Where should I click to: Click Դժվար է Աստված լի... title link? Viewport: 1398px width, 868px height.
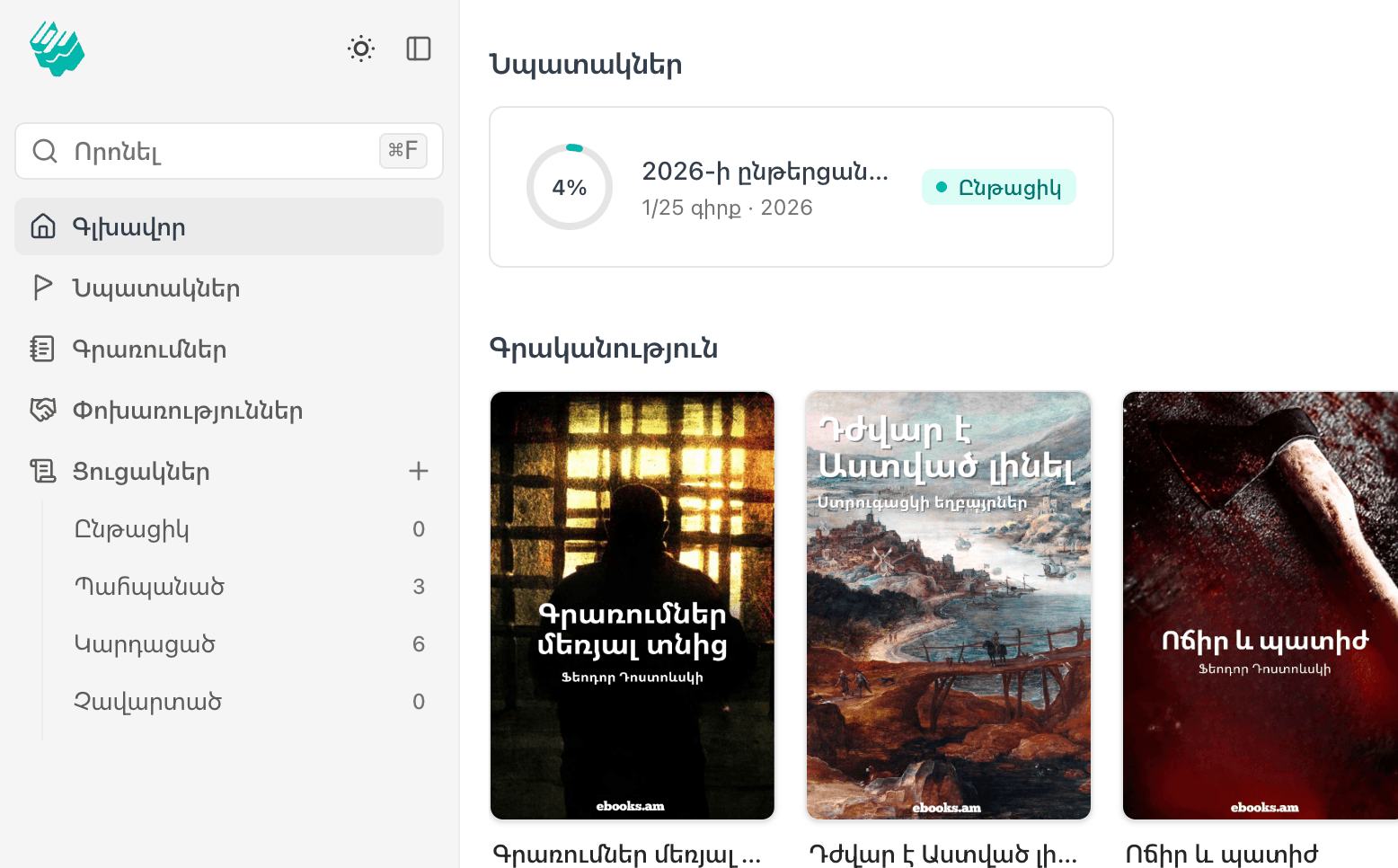943,854
